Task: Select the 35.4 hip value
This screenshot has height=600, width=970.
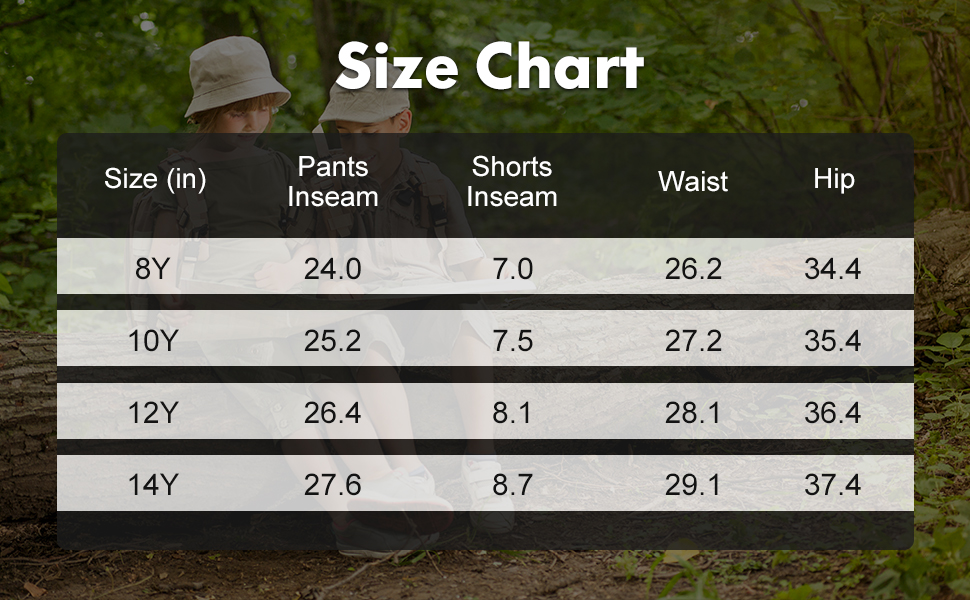Action: tap(833, 341)
